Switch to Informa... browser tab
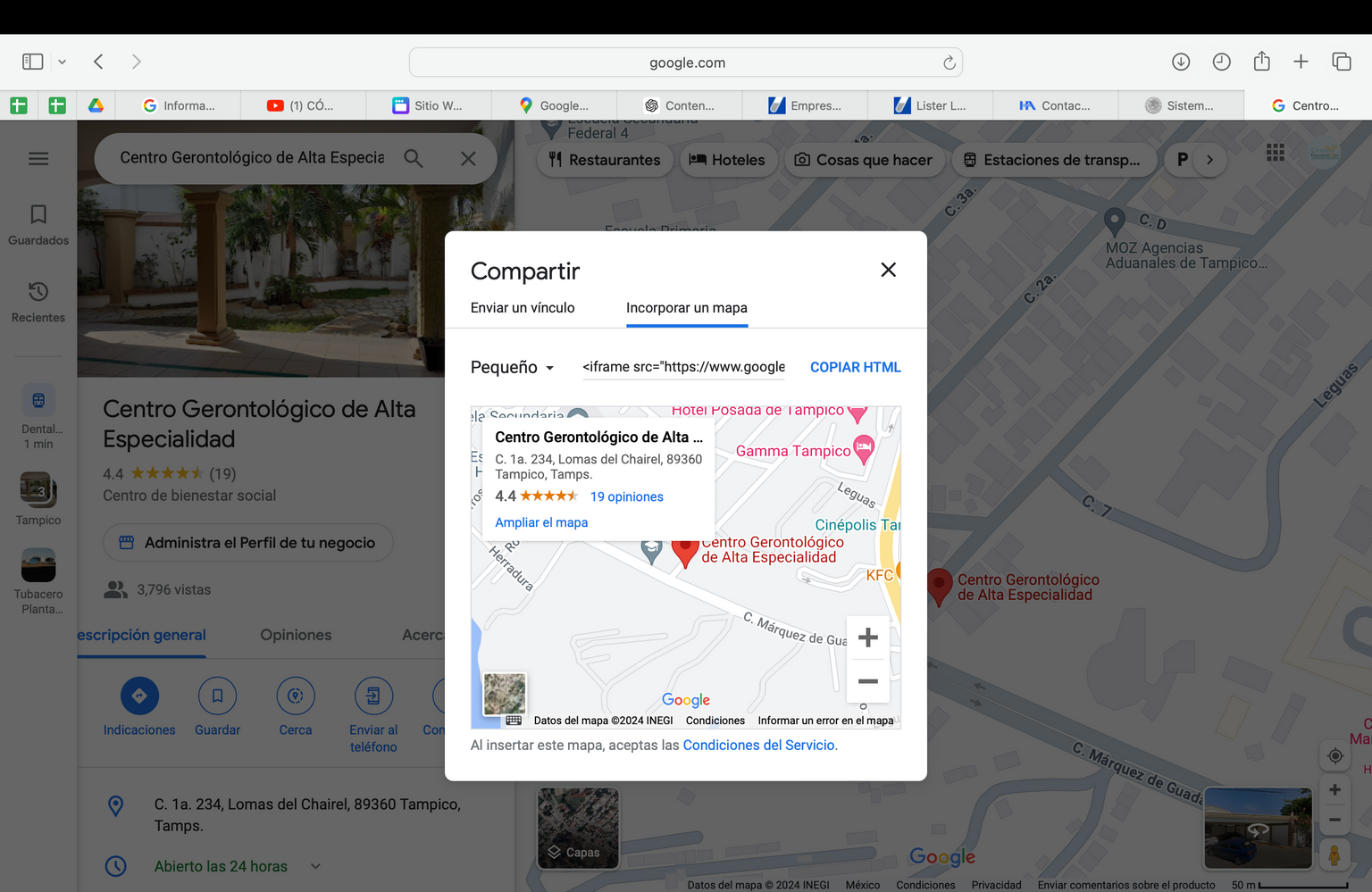 tap(179, 105)
